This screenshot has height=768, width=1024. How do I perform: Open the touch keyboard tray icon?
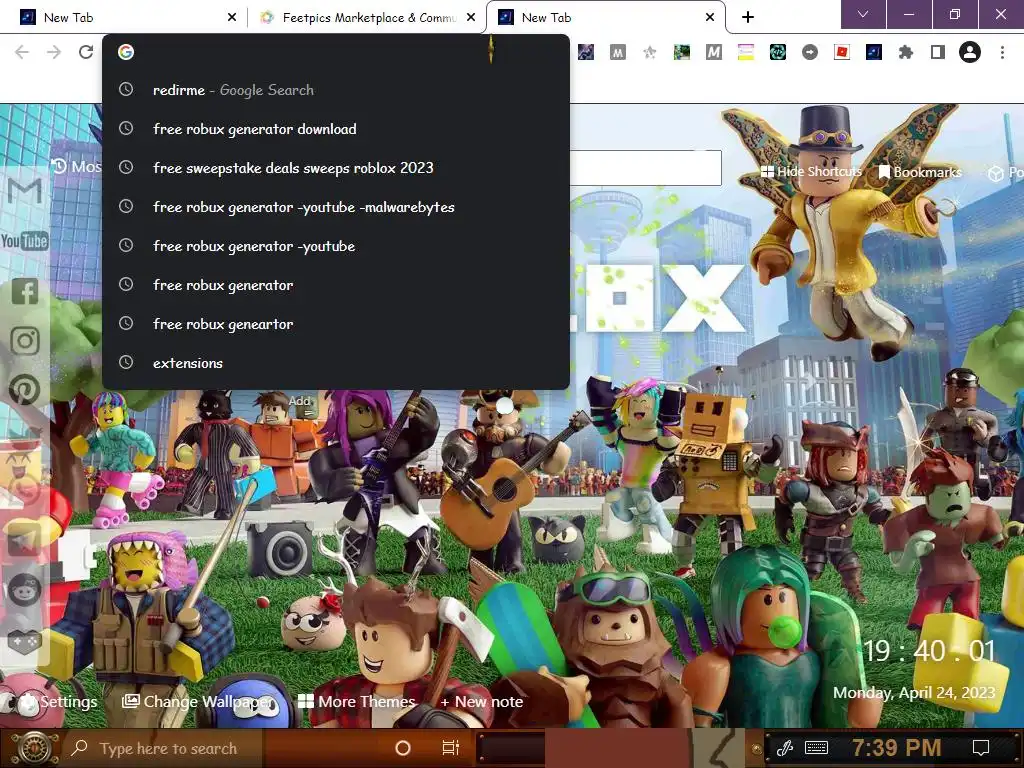point(816,748)
